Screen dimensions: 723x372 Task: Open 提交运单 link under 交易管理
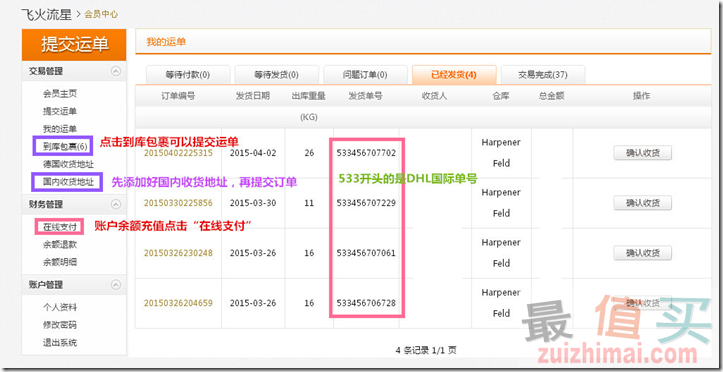tap(60, 111)
